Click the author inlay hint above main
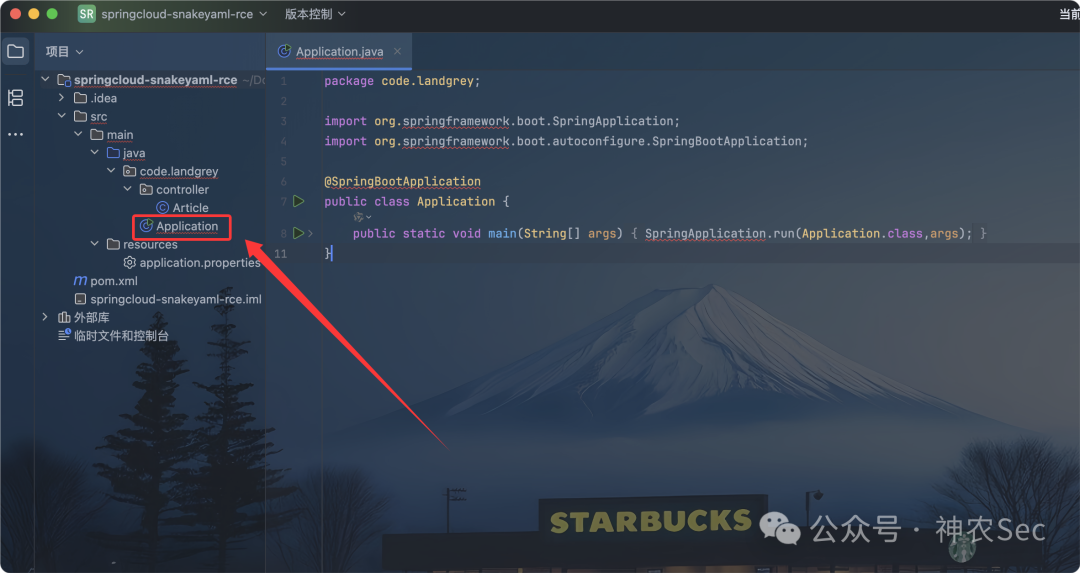This screenshot has width=1080, height=573. pos(362,217)
